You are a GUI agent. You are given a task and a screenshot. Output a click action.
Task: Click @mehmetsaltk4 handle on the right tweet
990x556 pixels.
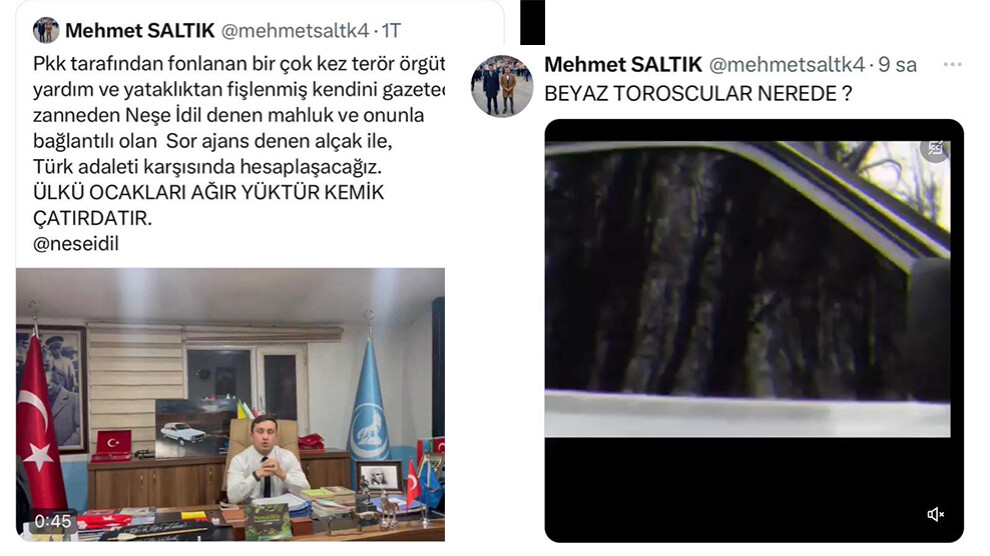coord(787,64)
